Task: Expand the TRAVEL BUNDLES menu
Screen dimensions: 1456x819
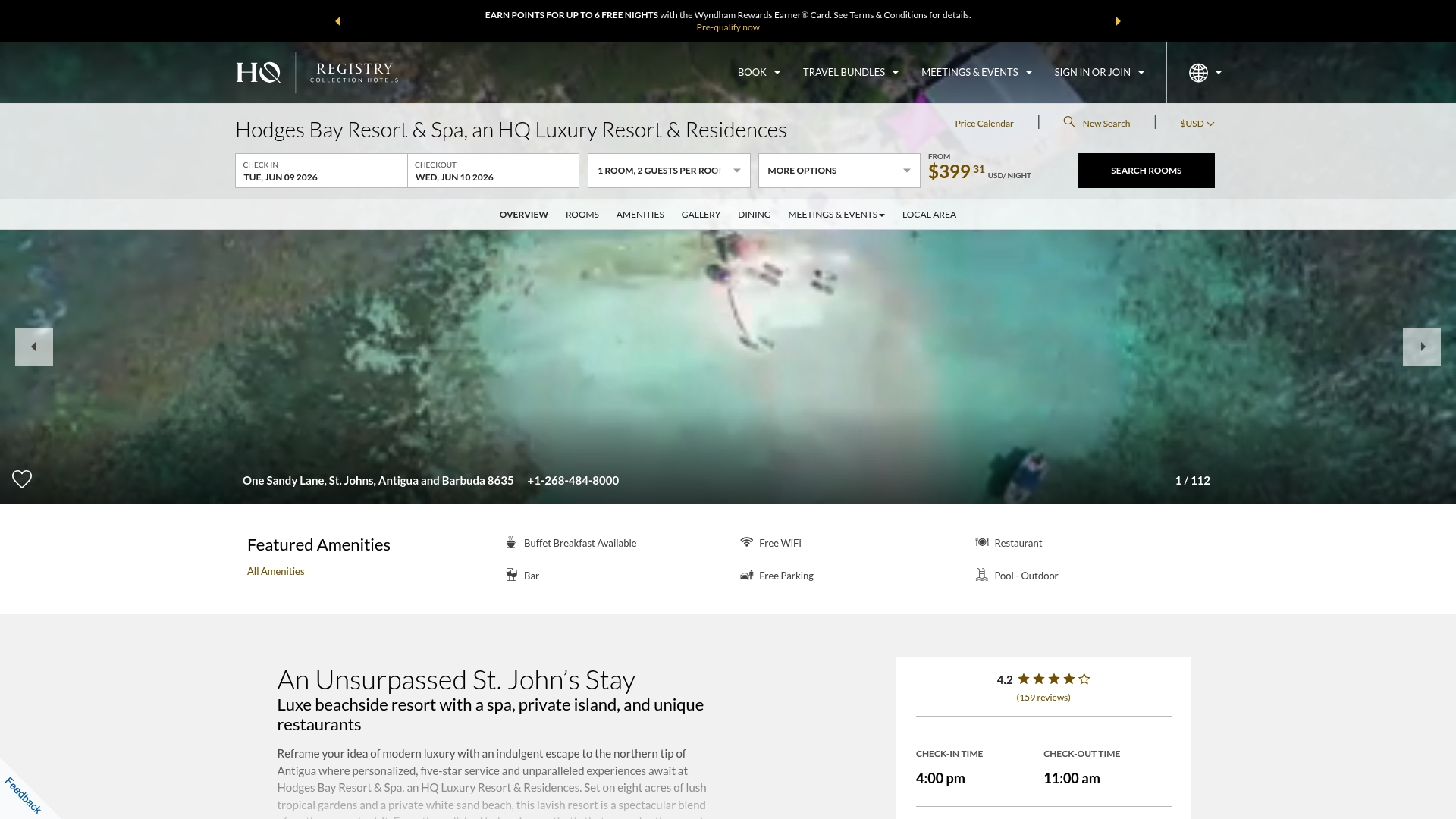Action: 851,72
